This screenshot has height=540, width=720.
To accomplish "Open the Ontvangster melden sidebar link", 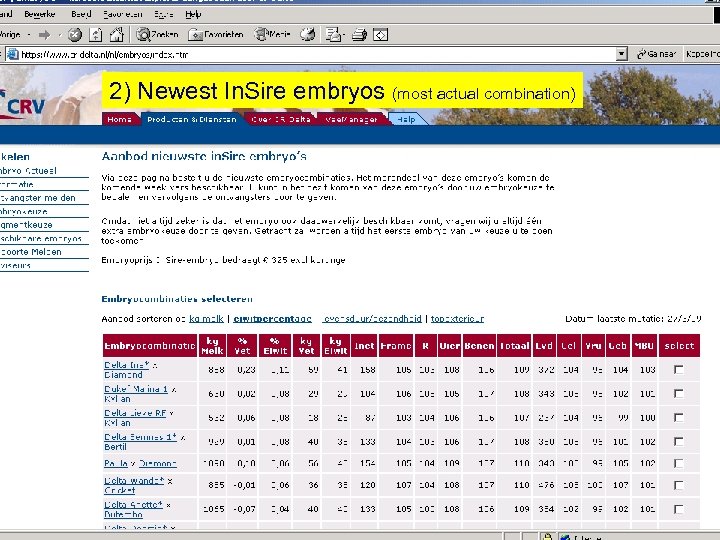I will 38,198.
